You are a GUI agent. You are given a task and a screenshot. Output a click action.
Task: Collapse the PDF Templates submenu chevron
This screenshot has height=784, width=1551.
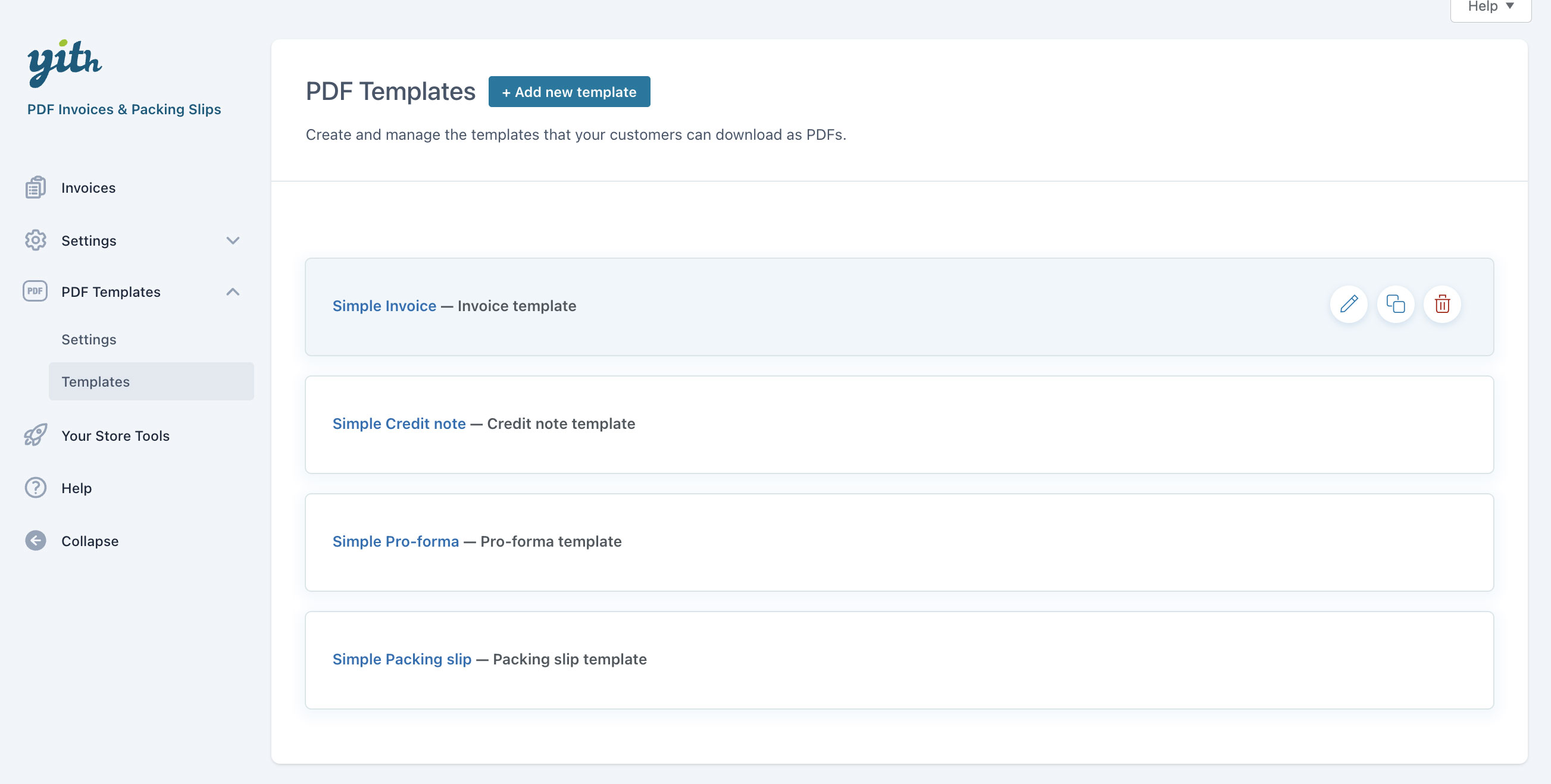pos(233,292)
